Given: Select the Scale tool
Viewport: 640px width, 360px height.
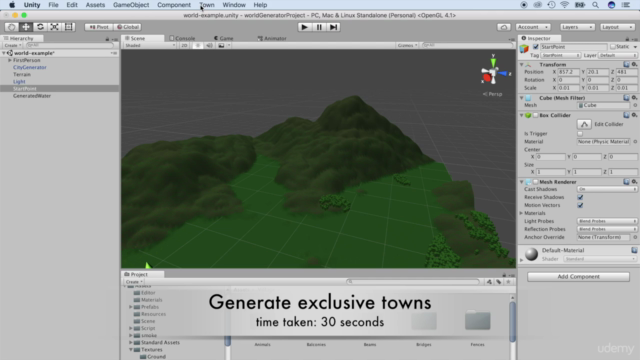Looking at the screenshot, I should (x=54, y=27).
